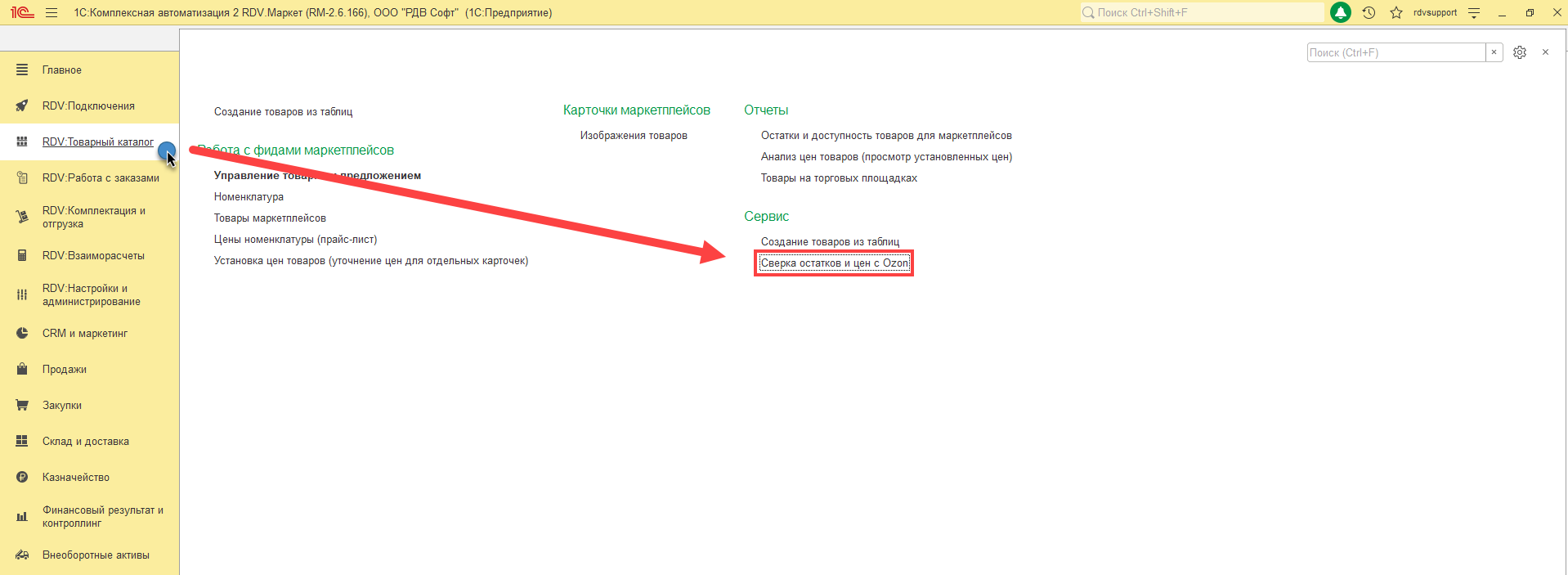This screenshot has width=1568, height=575.
Task: Open the gear settings icon of the section panel
Action: [x=1520, y=52]
